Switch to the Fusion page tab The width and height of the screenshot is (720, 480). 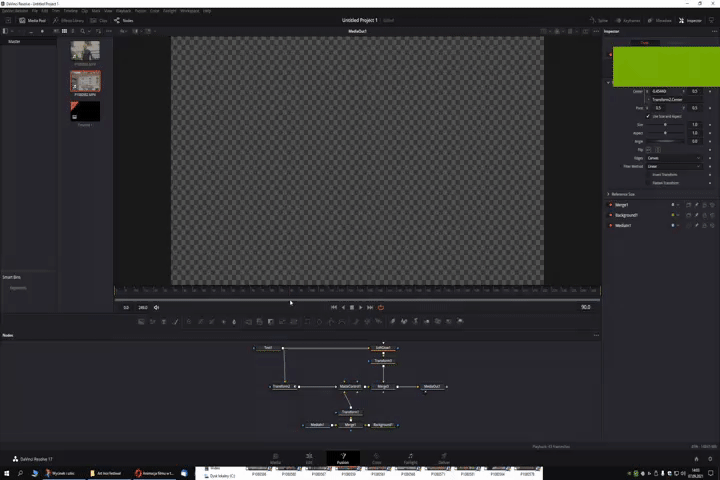point(343,458)
